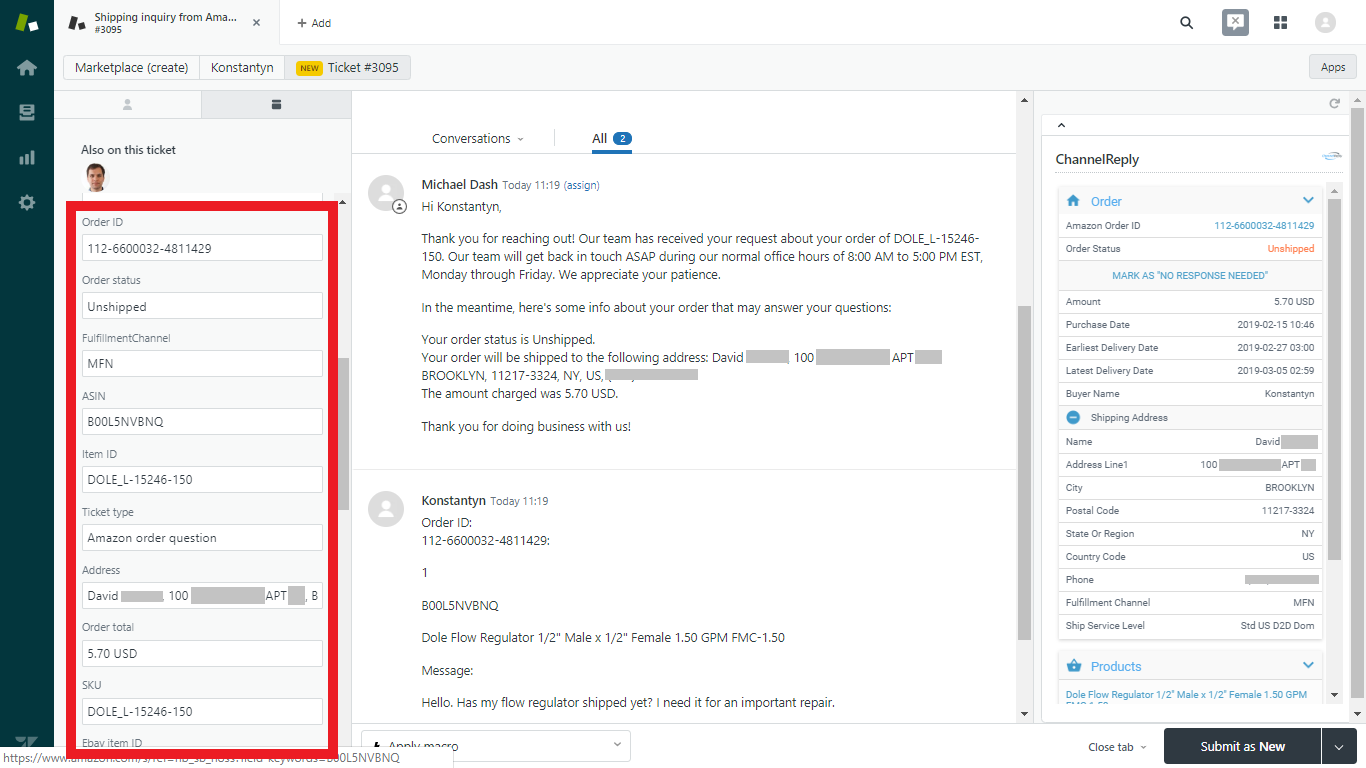Collapse the ChannelReply app chevron
Screen dimensions: 1366x768
[x=1061, y=125]
